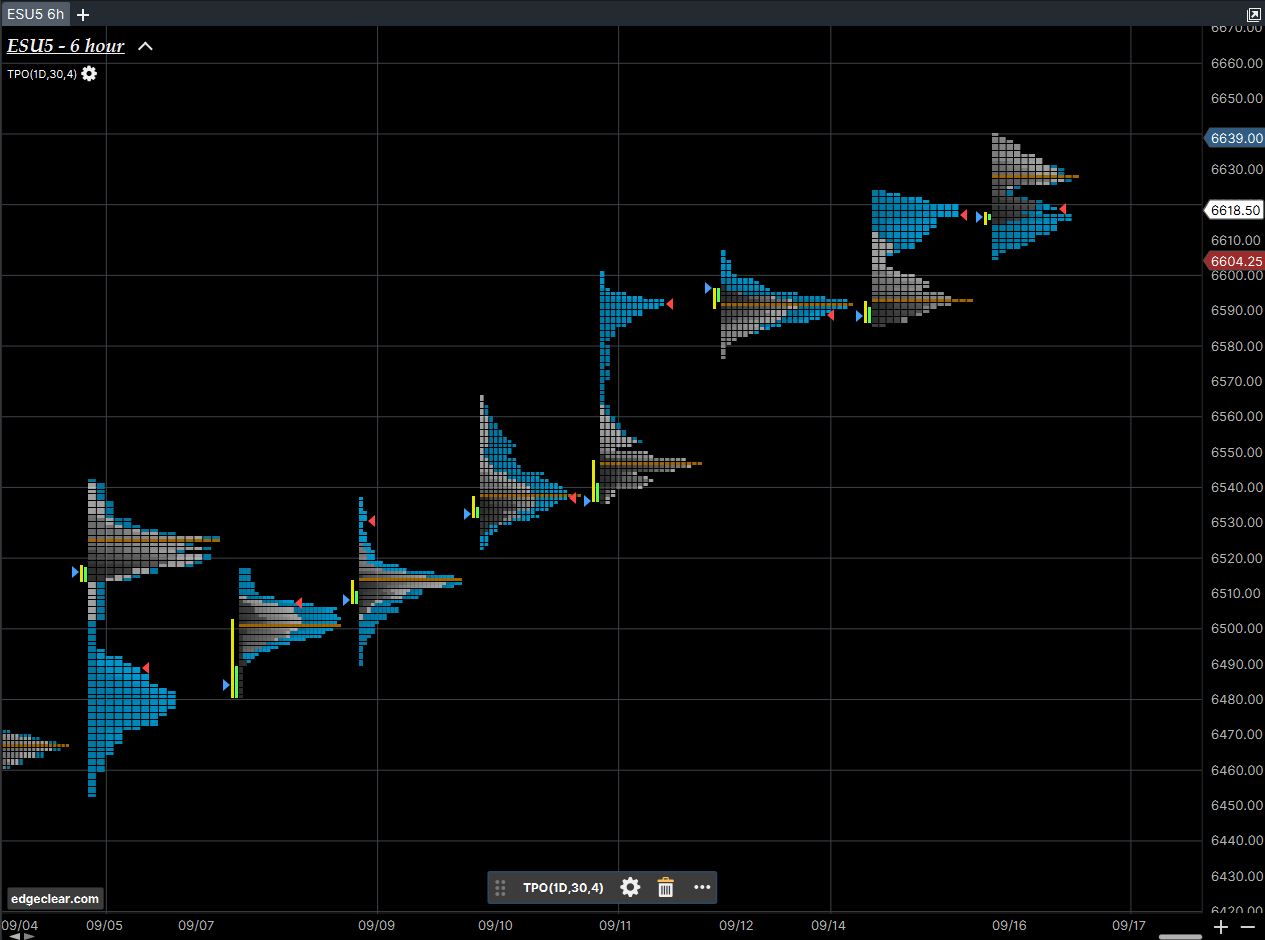Image resolution: width=1265 pixels, height=940 pixels.
Task: Select the 6639.00 blue price label
Action: 1235,138
